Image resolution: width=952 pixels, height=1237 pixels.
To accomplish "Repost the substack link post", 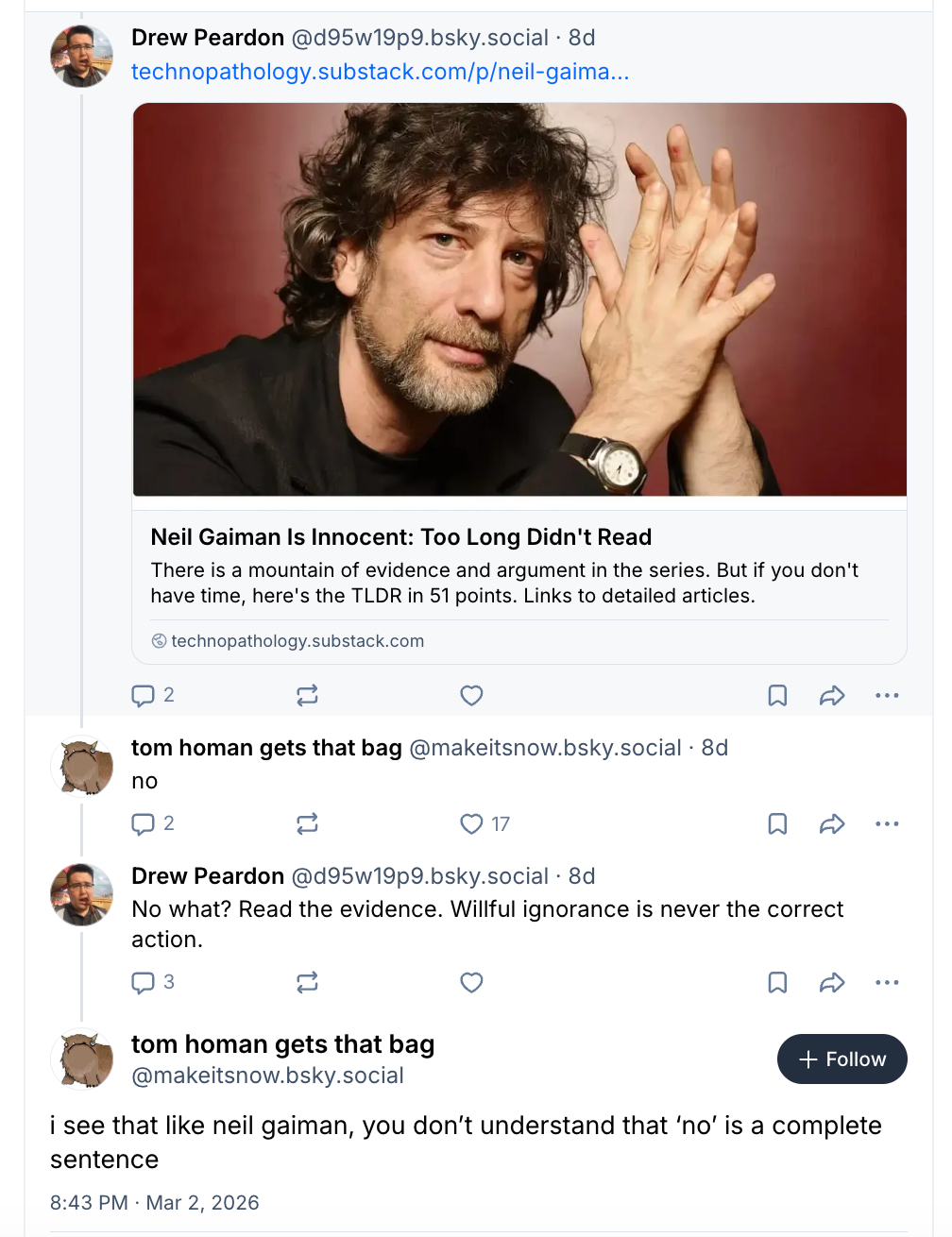I will pyautogui.click(x=307, y=696).
